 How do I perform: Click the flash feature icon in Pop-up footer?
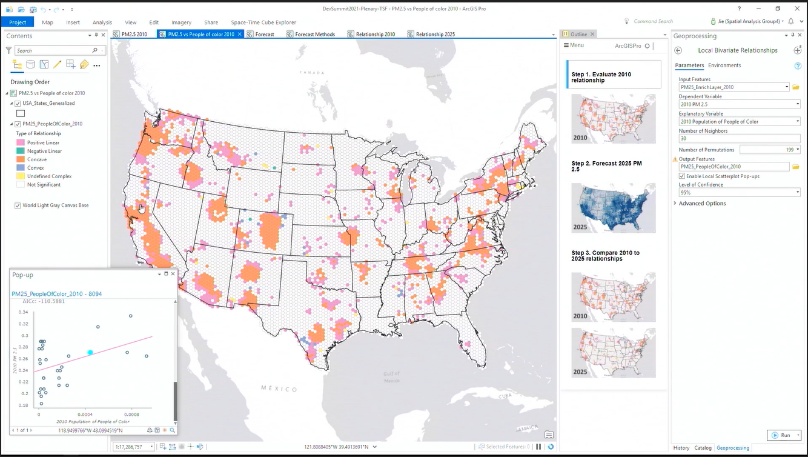165,430
